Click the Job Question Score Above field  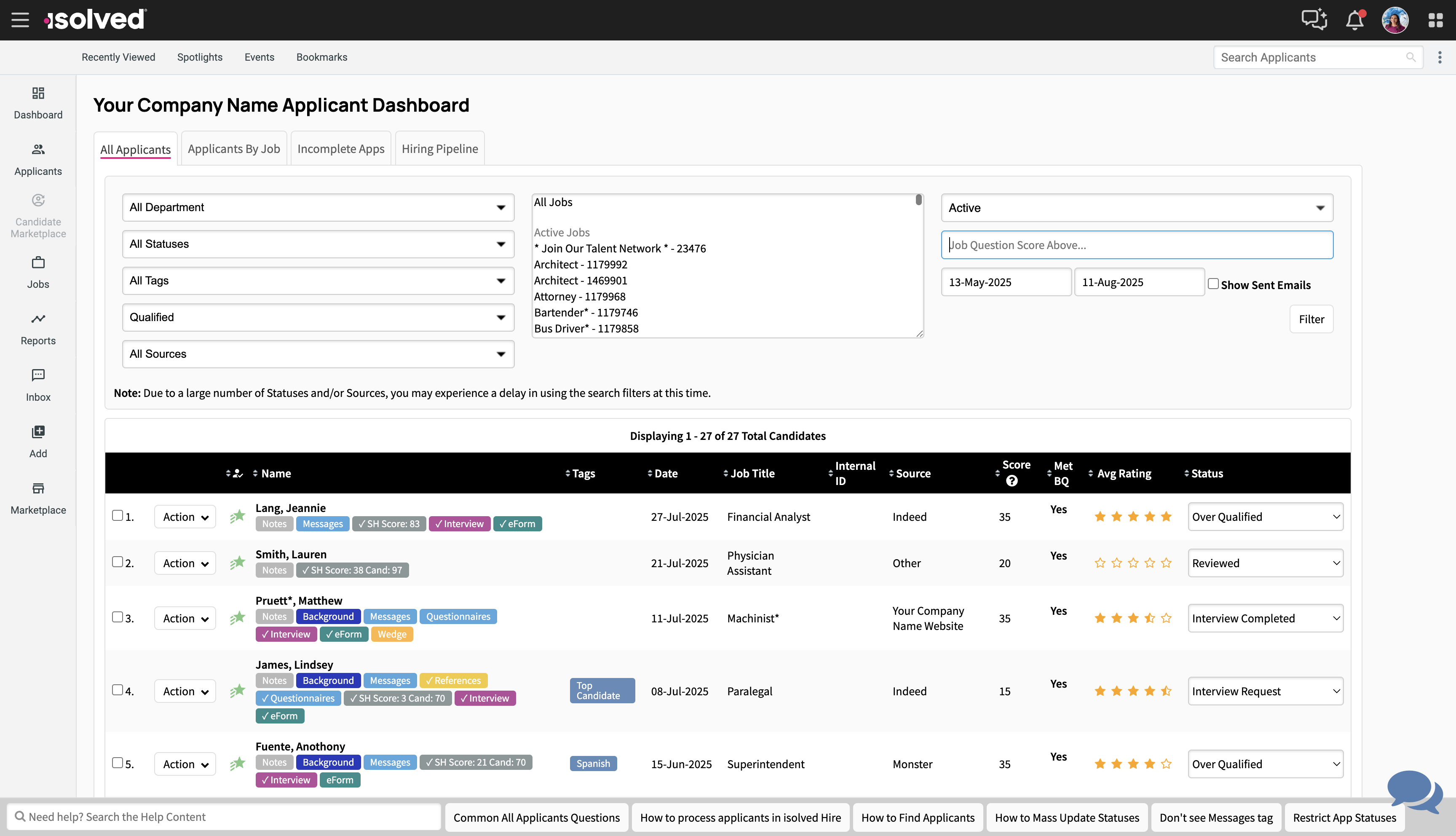pos(1136,245)
